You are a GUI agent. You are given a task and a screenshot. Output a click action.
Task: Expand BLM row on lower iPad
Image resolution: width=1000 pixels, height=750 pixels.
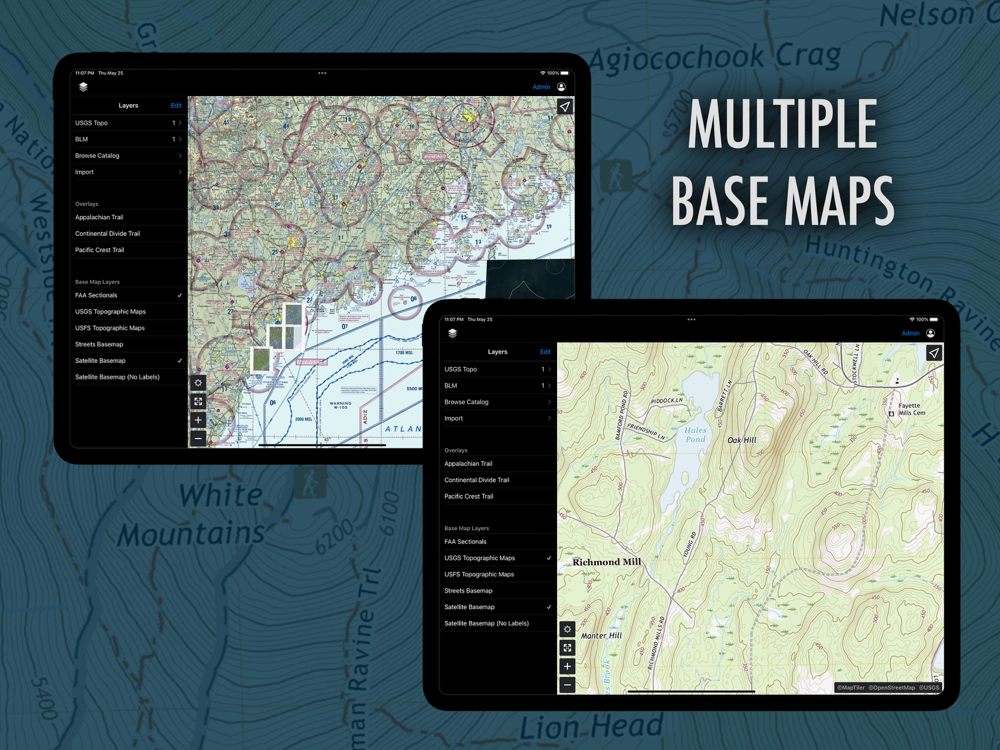click(497, 386)
